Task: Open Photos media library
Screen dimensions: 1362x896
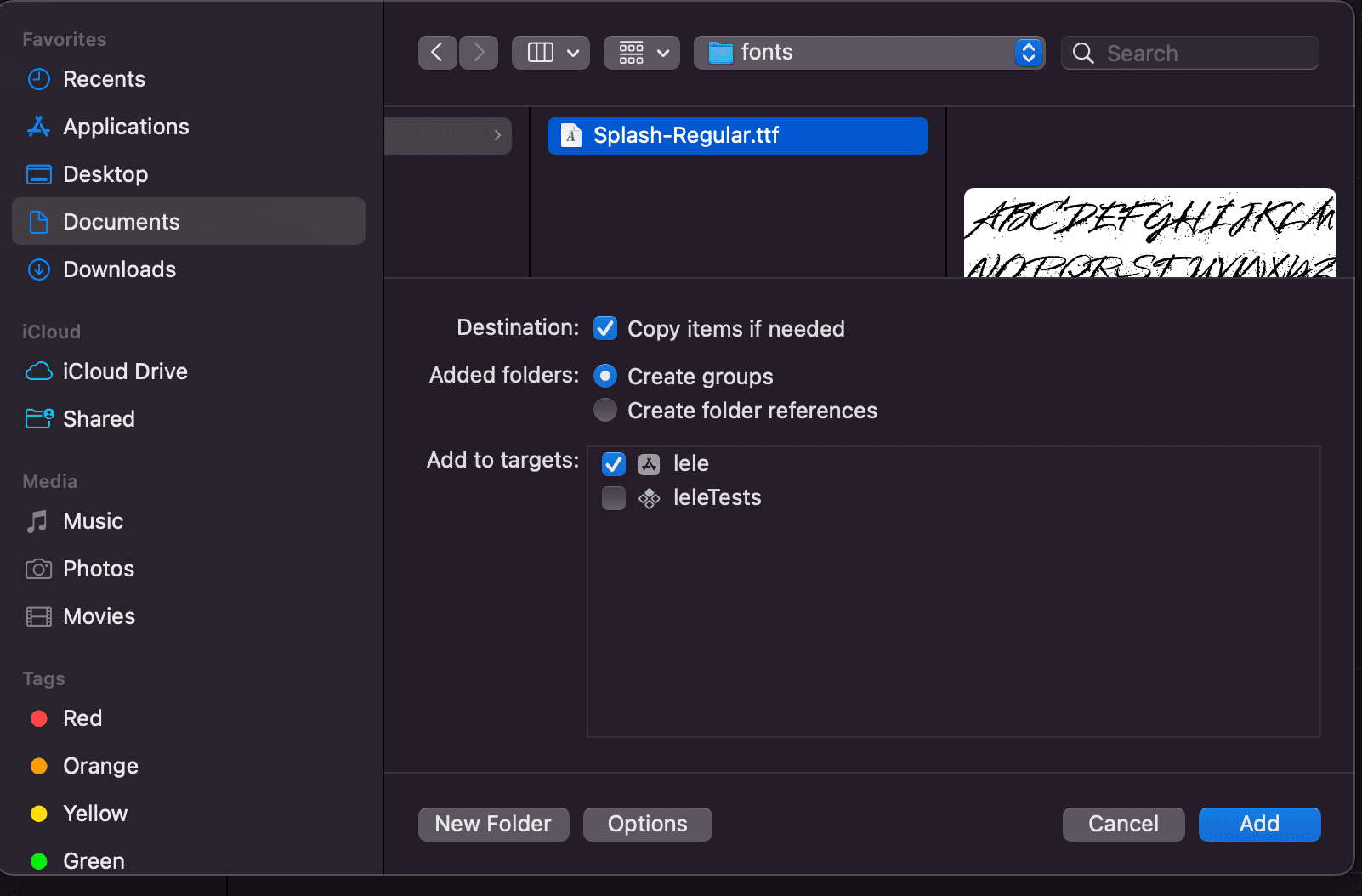Action: coord(189,569)
